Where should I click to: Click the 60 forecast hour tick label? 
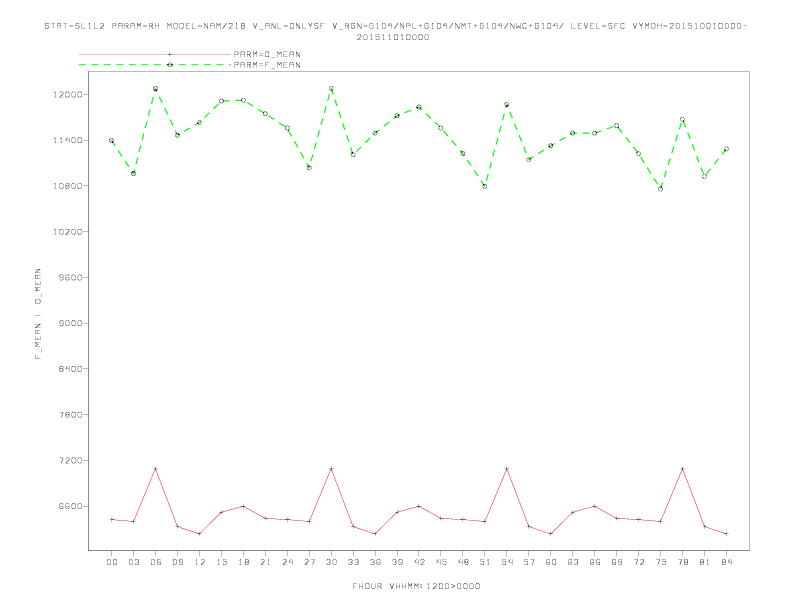(x=551, y=562)
